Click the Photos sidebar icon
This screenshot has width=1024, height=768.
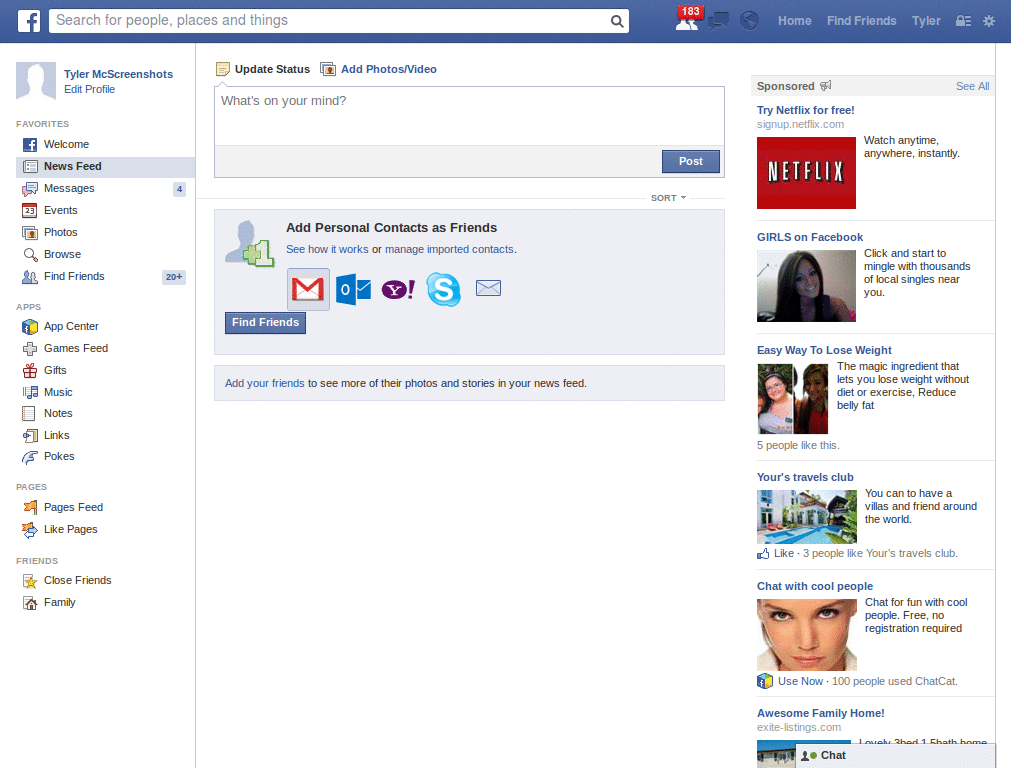point(30,232)
